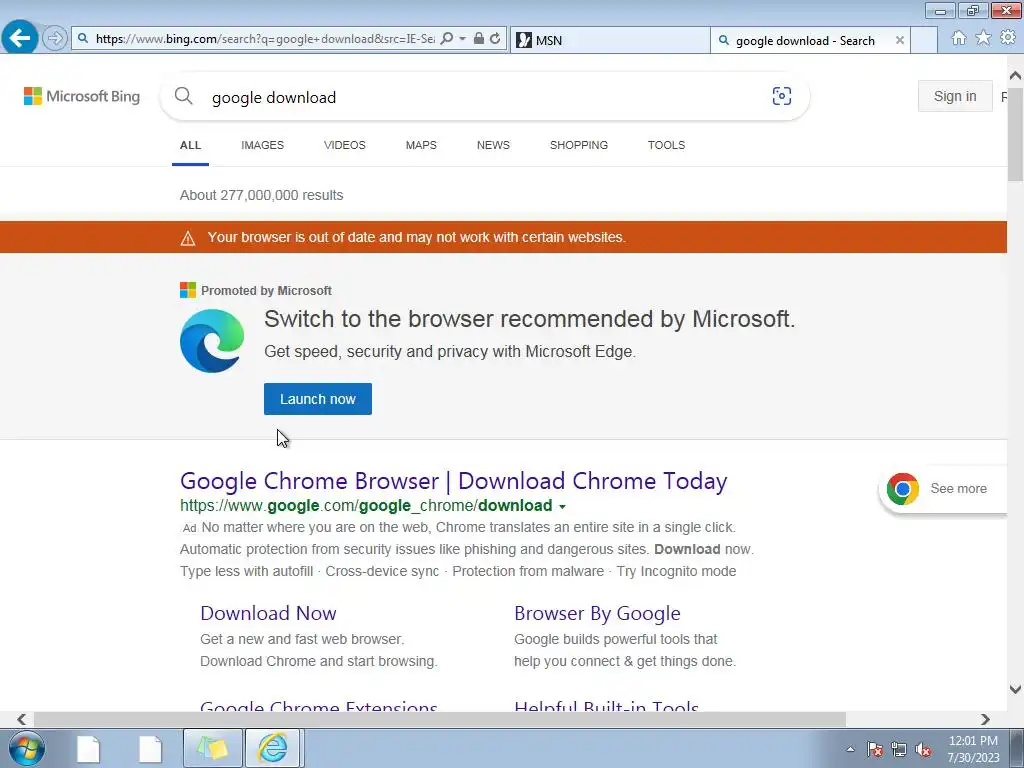Click the Microsoft Bing logo
This screenshot has height=768, width=1024.
82,96
